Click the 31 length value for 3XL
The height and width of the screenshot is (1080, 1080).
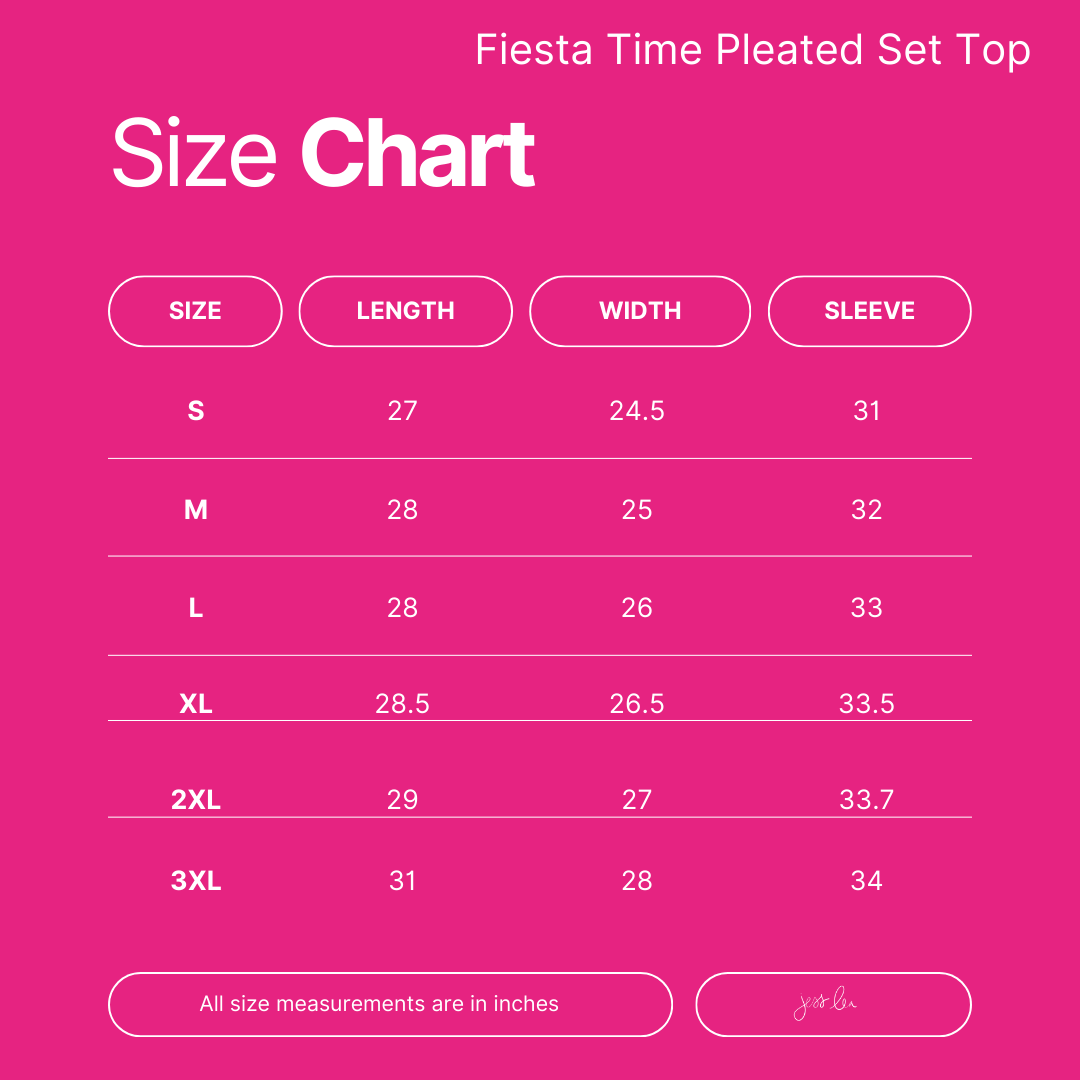(402, 881)
